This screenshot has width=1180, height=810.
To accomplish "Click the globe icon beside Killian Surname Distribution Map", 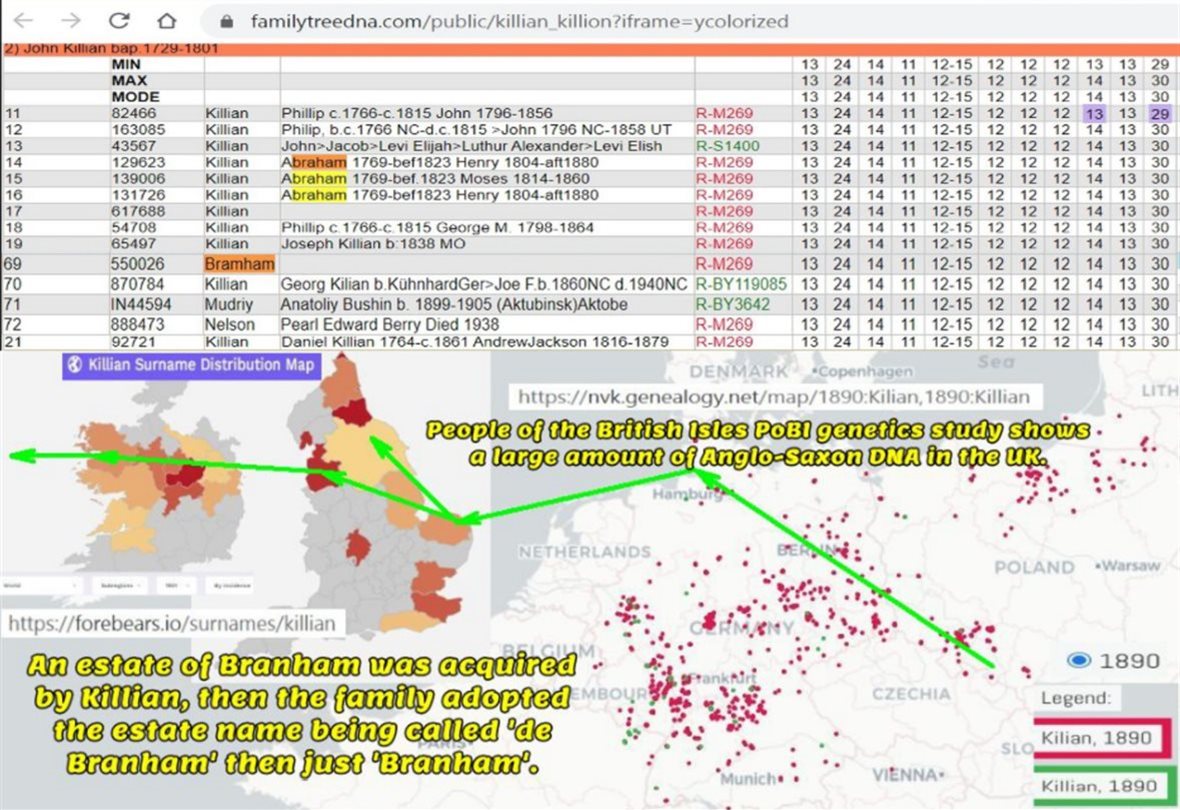I will (74, 365).
